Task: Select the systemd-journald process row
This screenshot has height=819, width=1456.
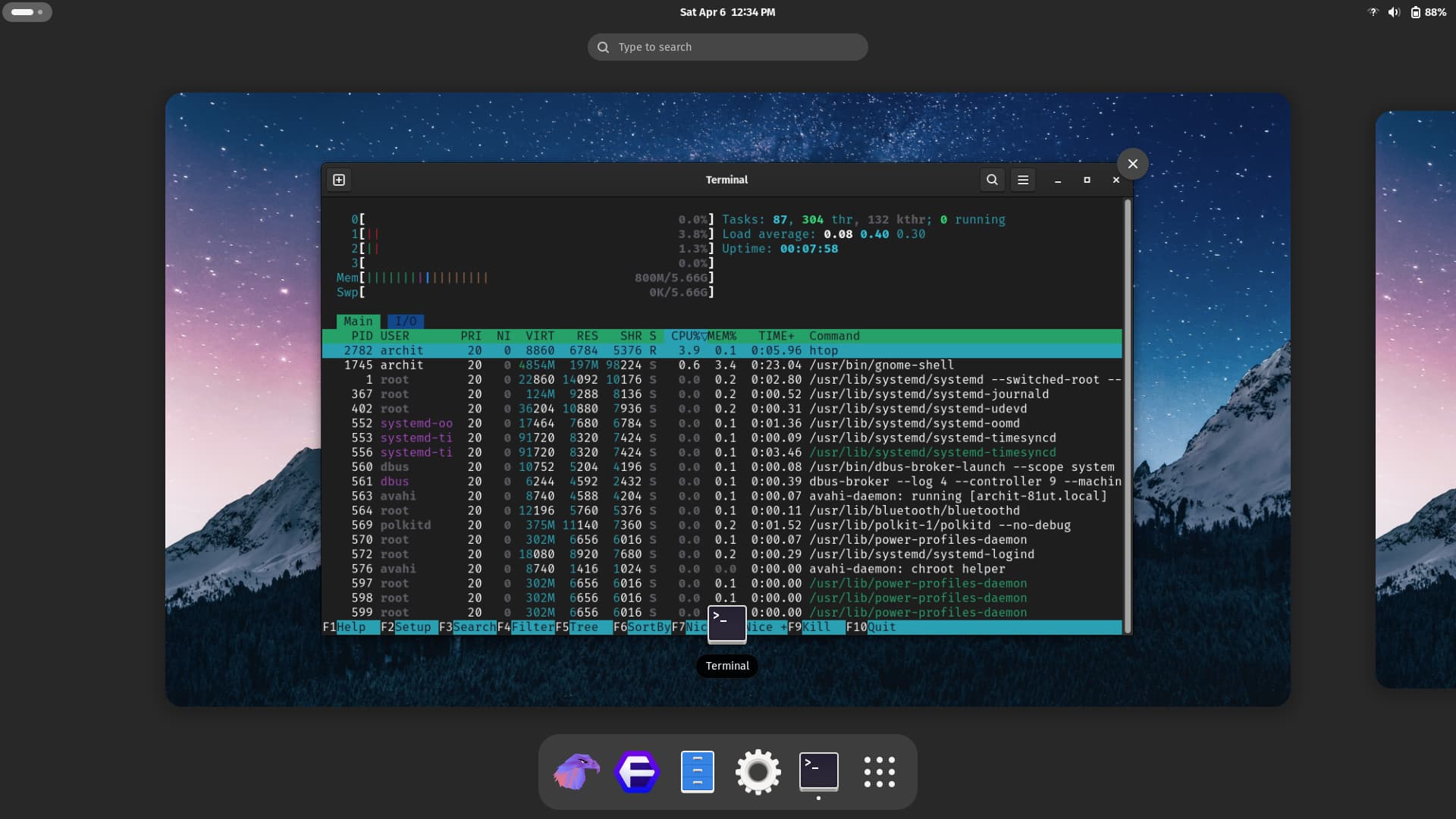Action: [722, 394]
